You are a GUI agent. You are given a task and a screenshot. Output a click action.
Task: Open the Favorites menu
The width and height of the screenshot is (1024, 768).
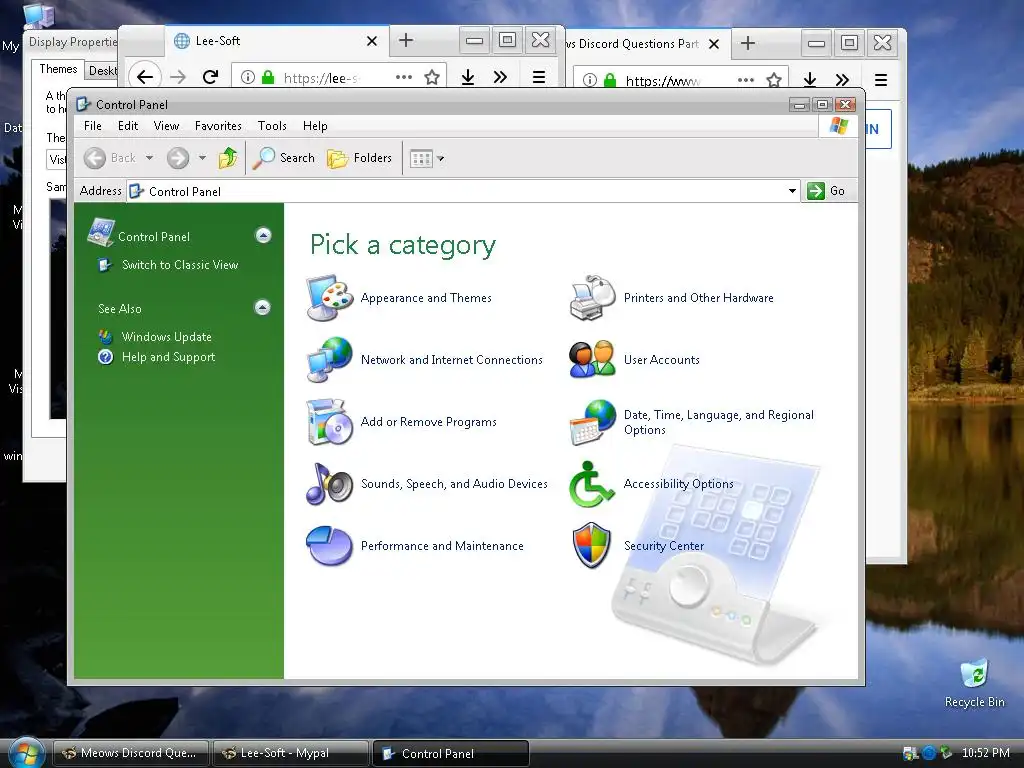218,126
